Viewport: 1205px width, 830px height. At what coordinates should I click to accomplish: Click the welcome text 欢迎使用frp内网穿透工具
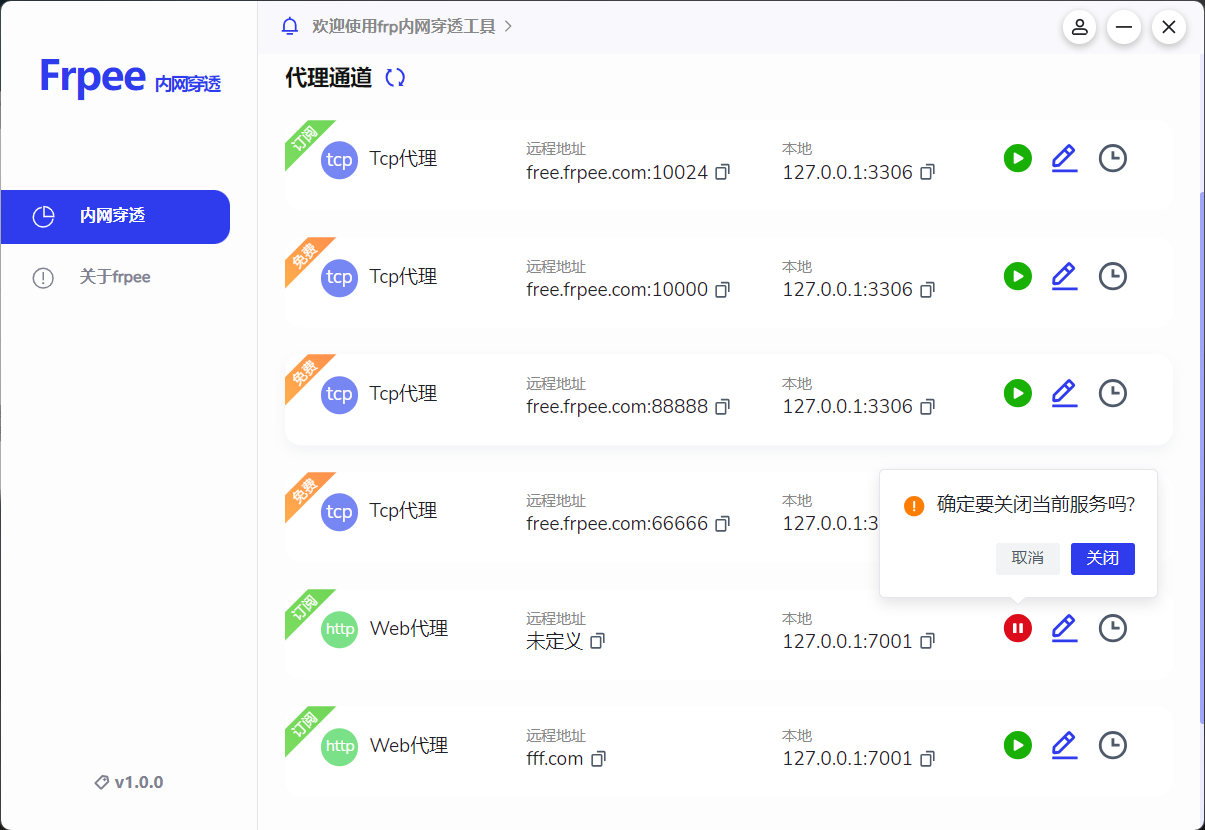click(x=404, y=26)
